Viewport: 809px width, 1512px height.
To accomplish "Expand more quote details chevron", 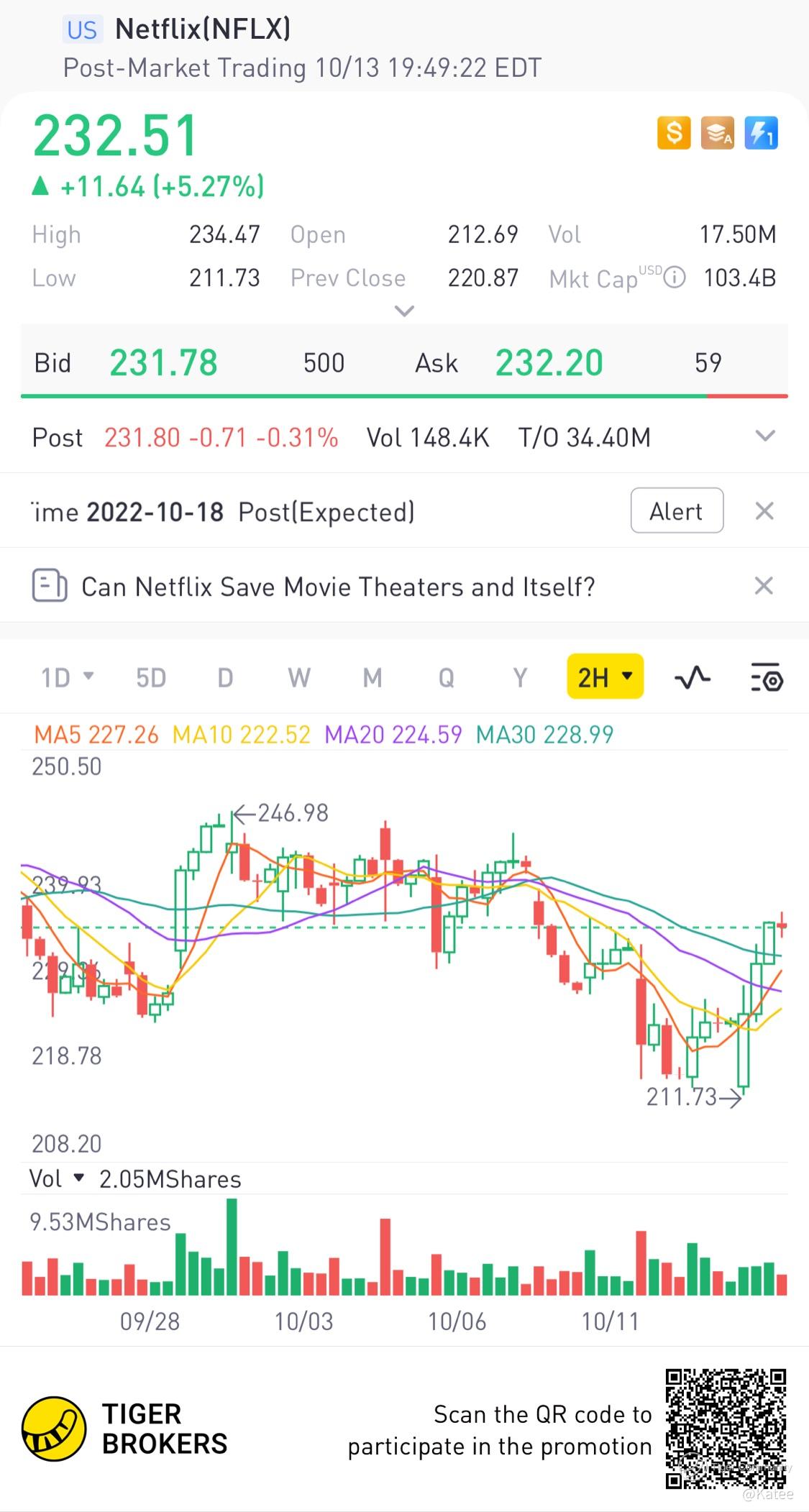I will (x=405, y=311).
